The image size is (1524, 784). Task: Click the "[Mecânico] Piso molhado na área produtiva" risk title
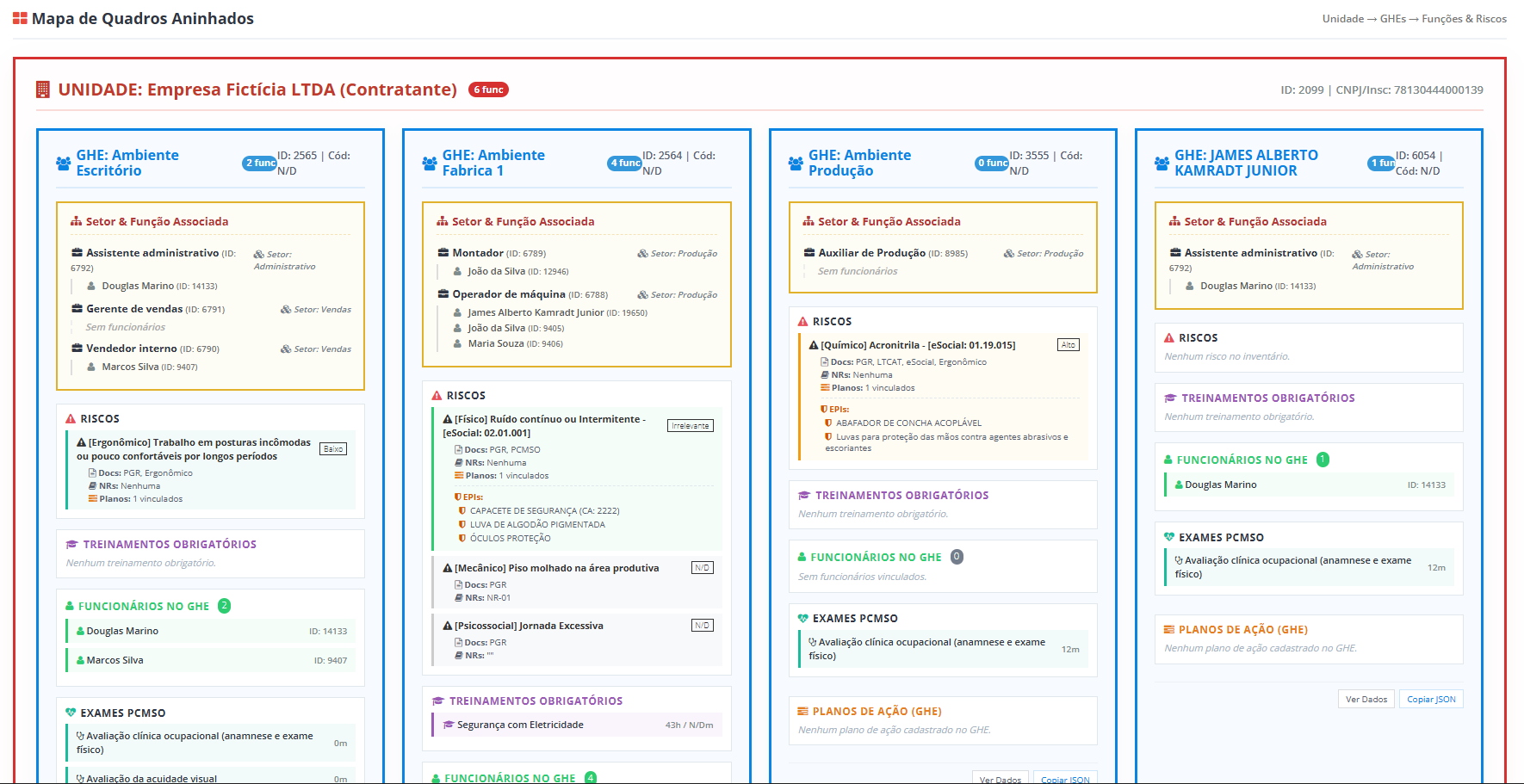[x=551, y=568]
